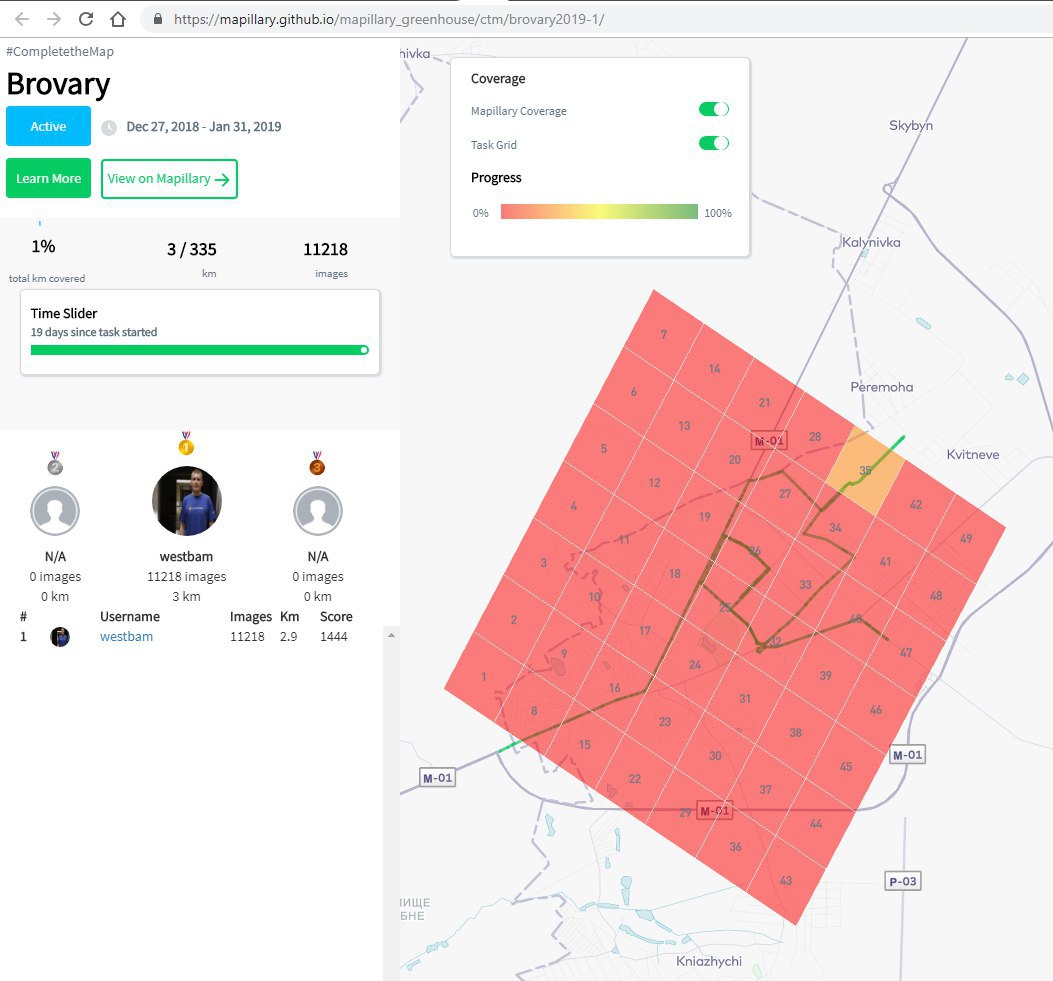Select grid tile 7 on map
This screenshot has width=1053, height=981.
(663, 334)
